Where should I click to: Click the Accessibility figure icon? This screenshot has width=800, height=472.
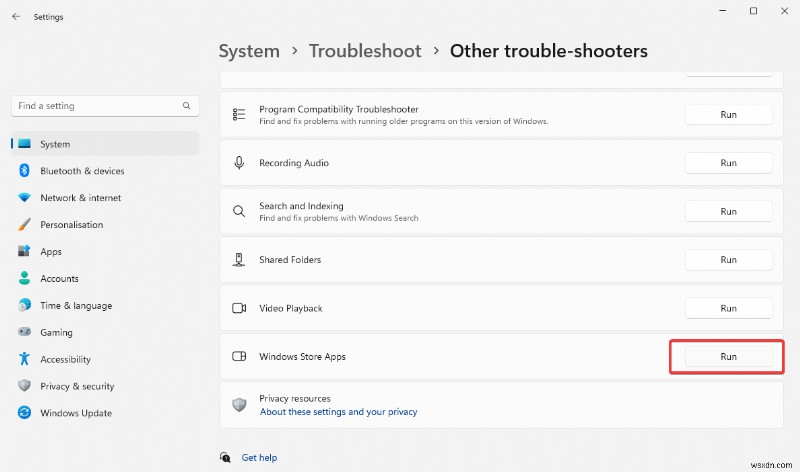coord(24,359)
